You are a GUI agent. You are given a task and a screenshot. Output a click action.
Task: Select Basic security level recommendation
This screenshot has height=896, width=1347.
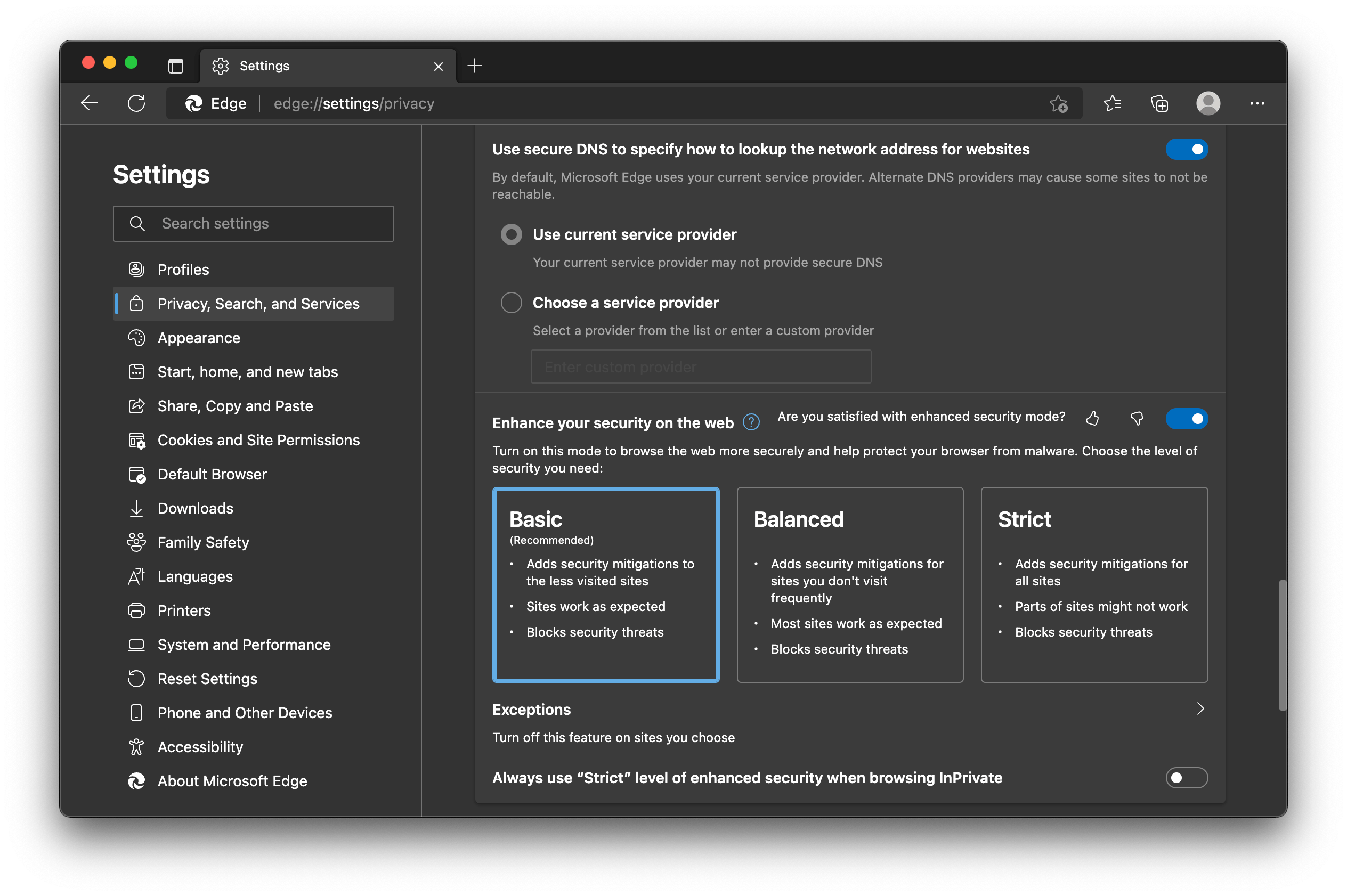coord(605,583)
